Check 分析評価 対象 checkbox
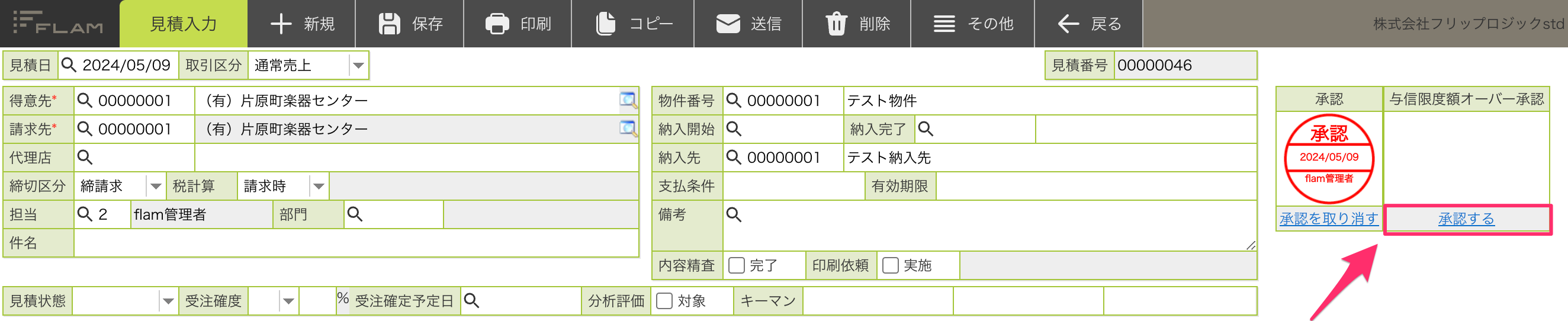This screenshot has width=1568, height=321. (x=664, y=301)
